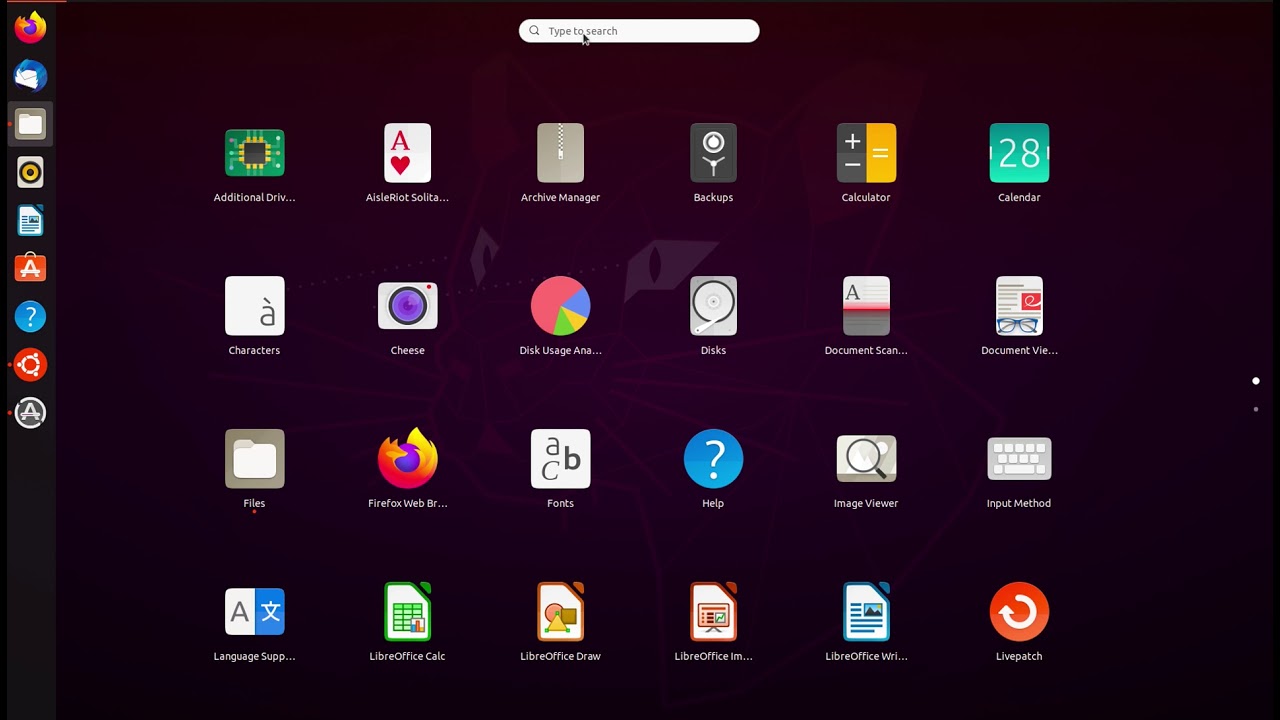
Task: Launch the Disks utility
Action: click(713, 307)
